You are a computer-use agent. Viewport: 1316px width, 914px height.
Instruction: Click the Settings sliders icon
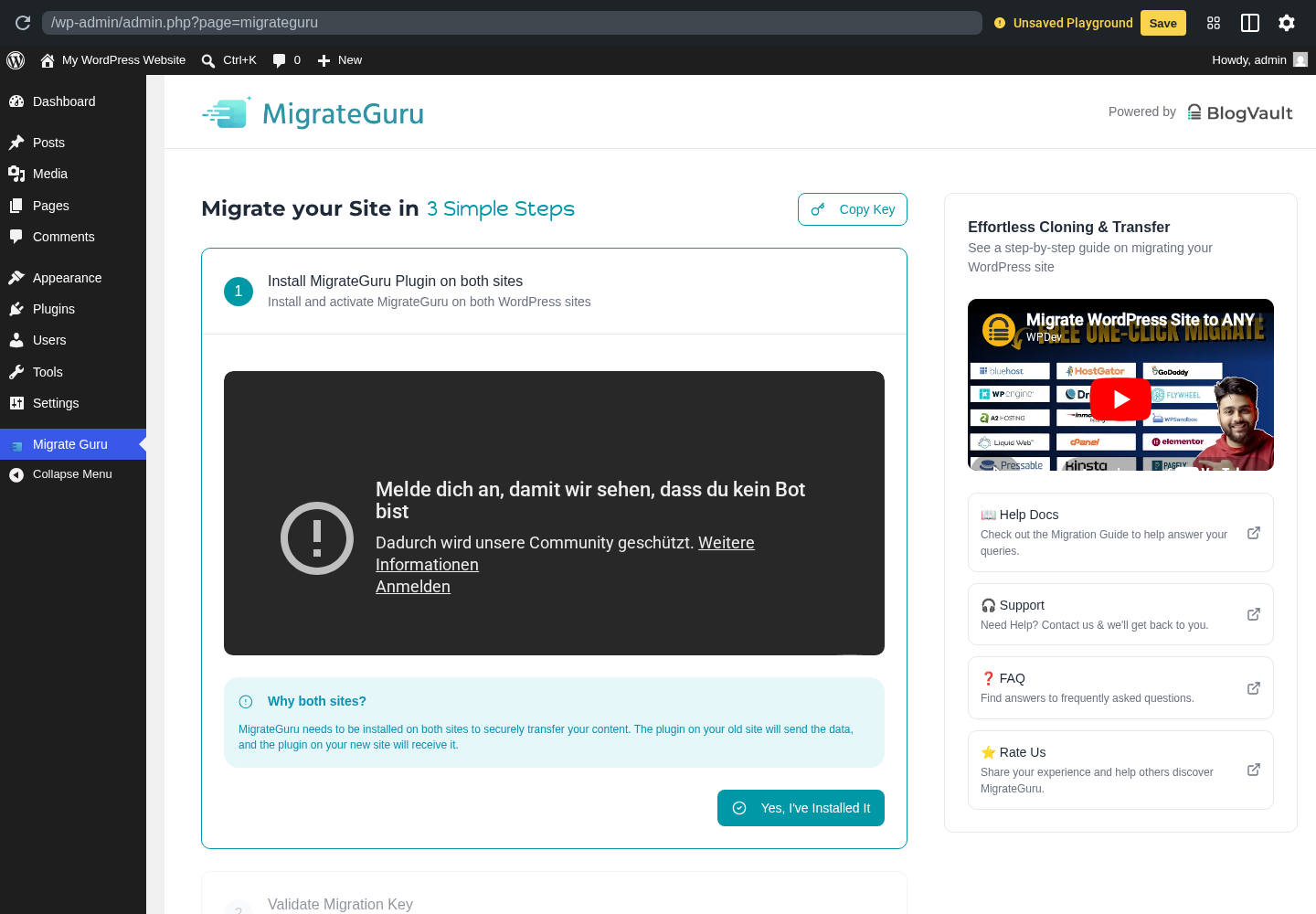pyautogui.click(x=16, y=403)
